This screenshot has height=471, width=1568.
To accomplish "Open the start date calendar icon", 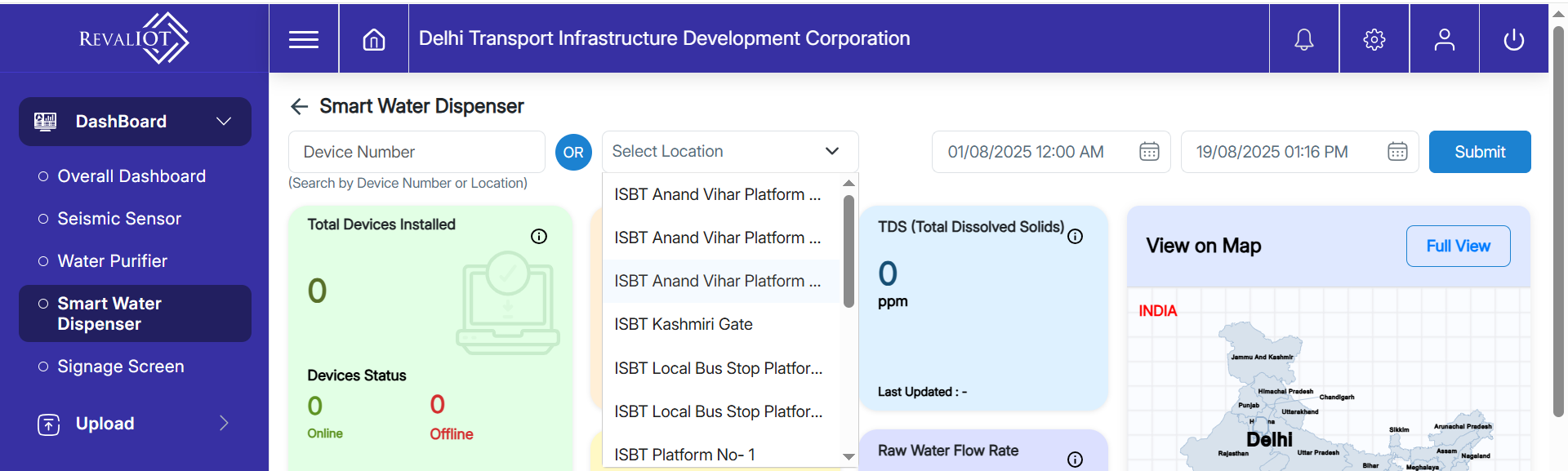I will click(1149, 152).
